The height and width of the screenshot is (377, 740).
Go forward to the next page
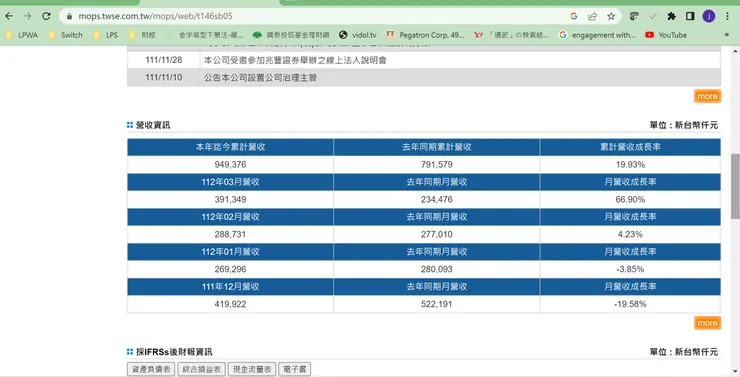[27, 16]
